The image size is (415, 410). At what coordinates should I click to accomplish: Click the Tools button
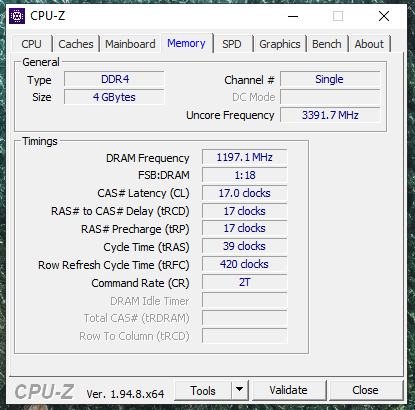(203, 390)
